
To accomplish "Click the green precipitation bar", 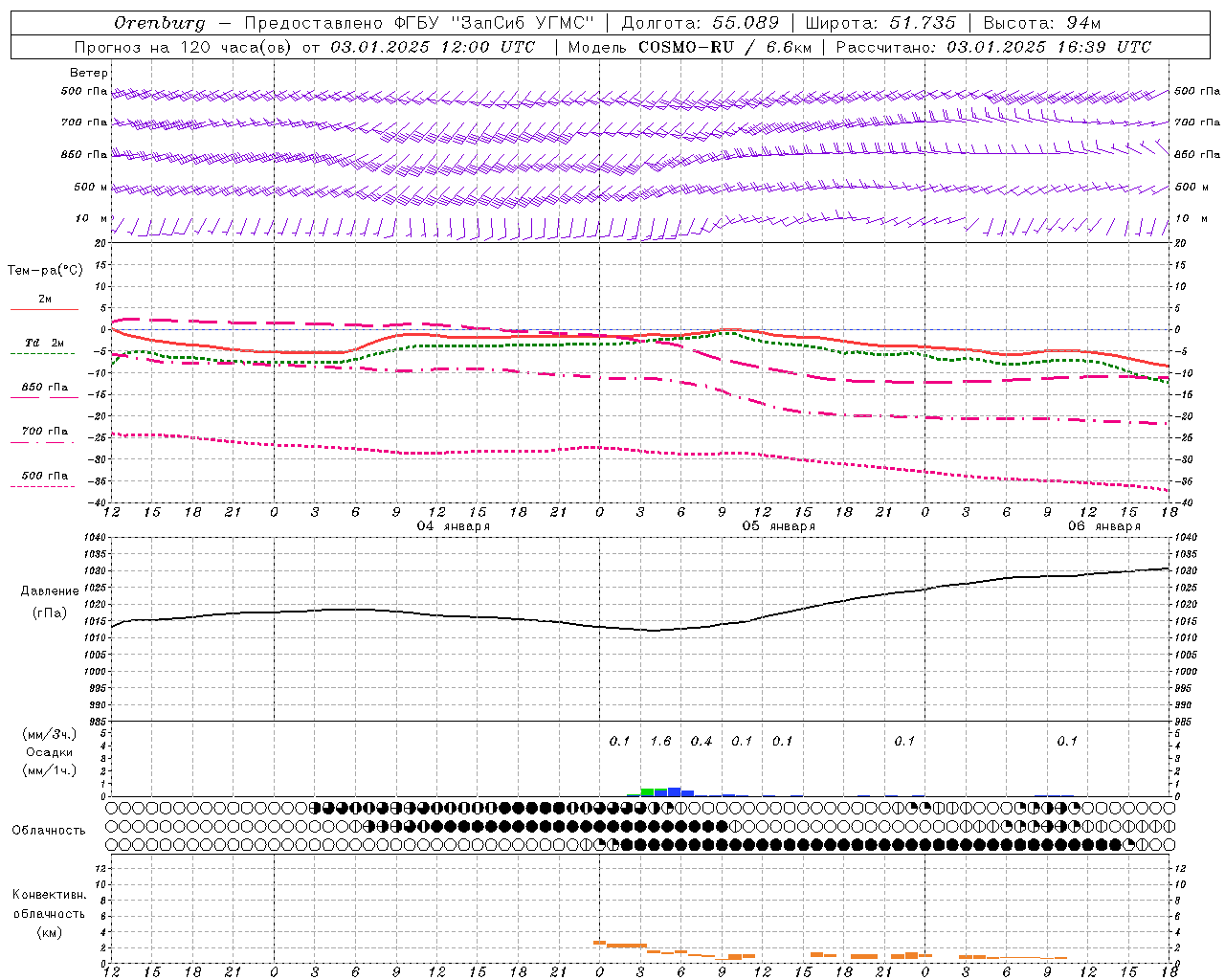I will [647, 791].
